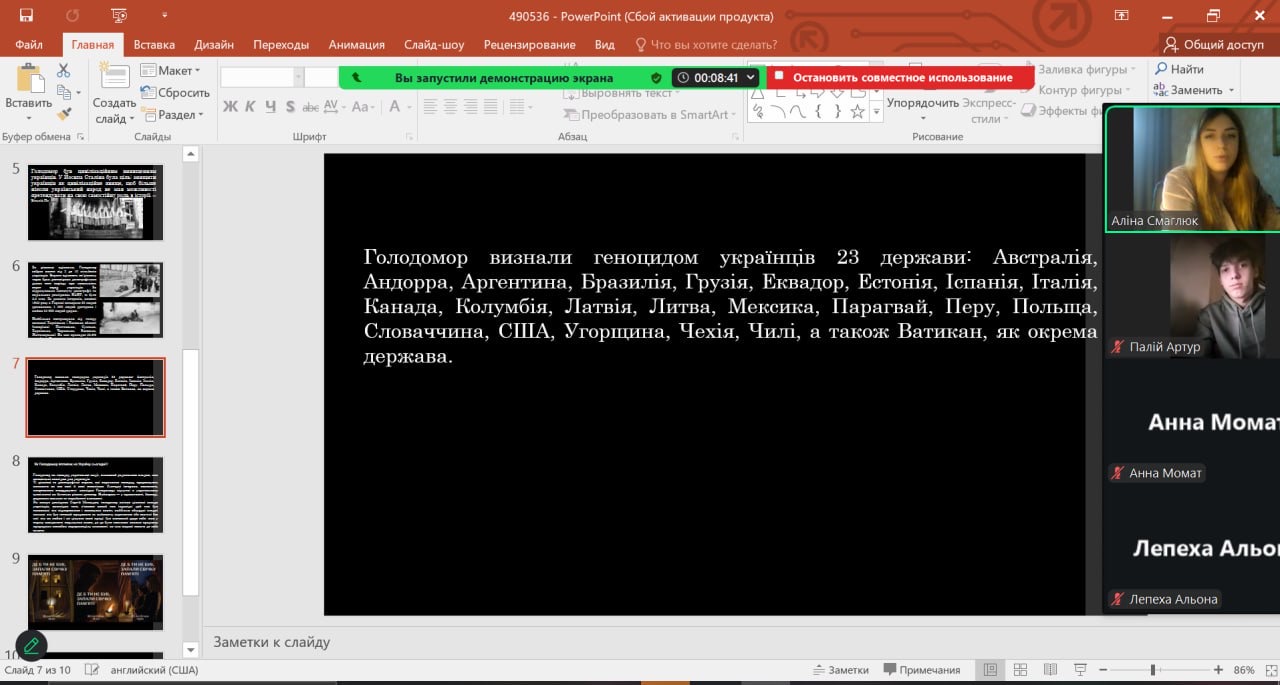
Task: Click the zoom slider handle
Action: pos(1153,670)
